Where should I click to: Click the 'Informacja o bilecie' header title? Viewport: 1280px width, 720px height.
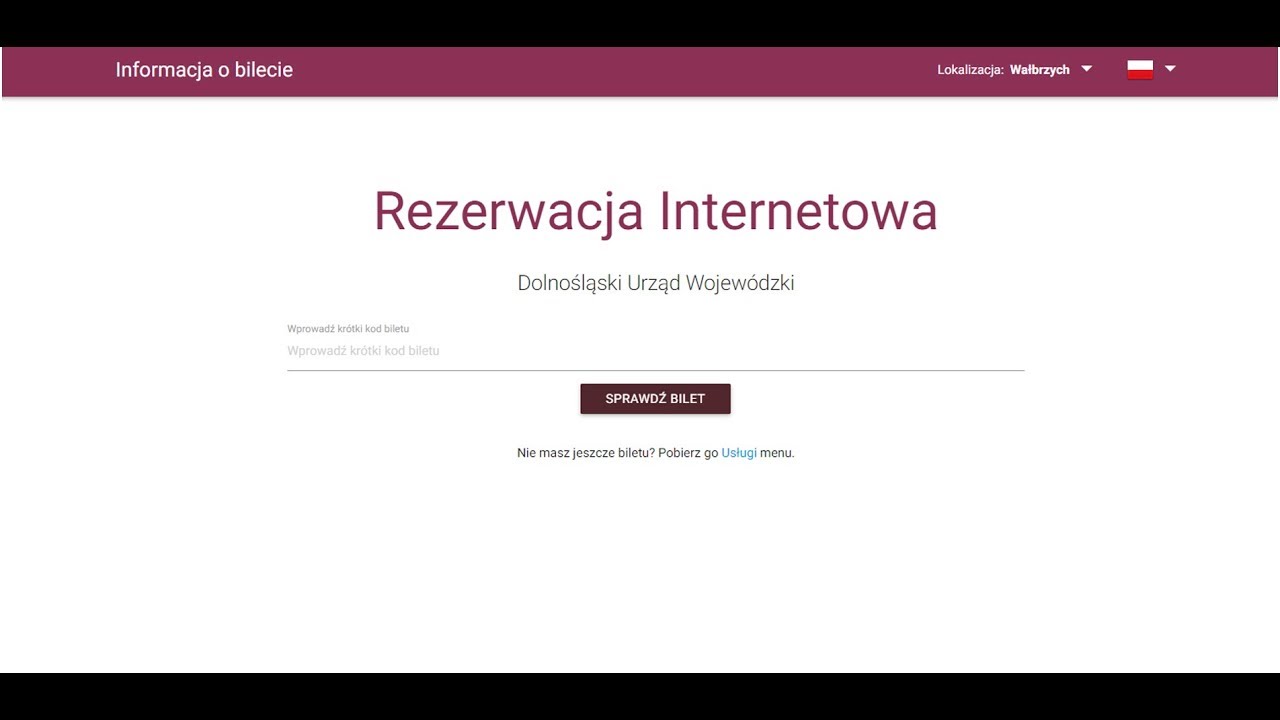pos(204,70)
